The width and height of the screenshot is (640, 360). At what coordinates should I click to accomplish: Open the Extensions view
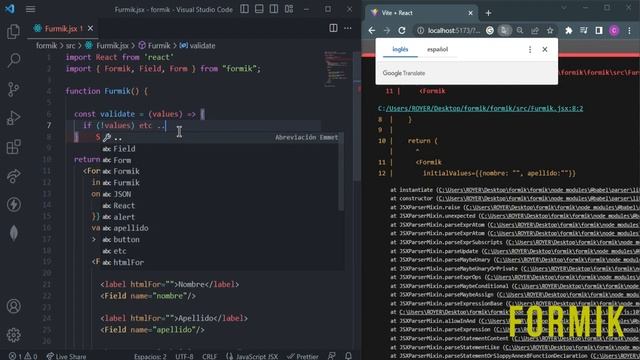click(x=13, y=147)
